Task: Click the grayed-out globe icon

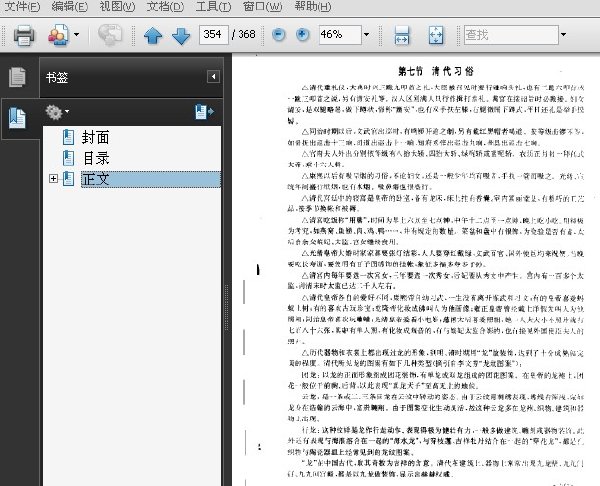Action: tap(110, 34)
